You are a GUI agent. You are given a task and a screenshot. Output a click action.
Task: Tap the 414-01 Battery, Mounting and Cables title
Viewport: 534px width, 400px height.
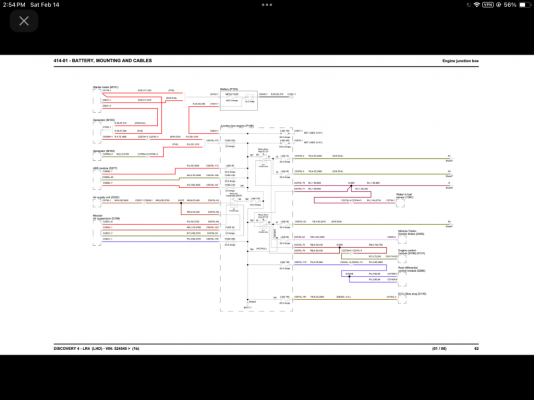pos(103,61)
